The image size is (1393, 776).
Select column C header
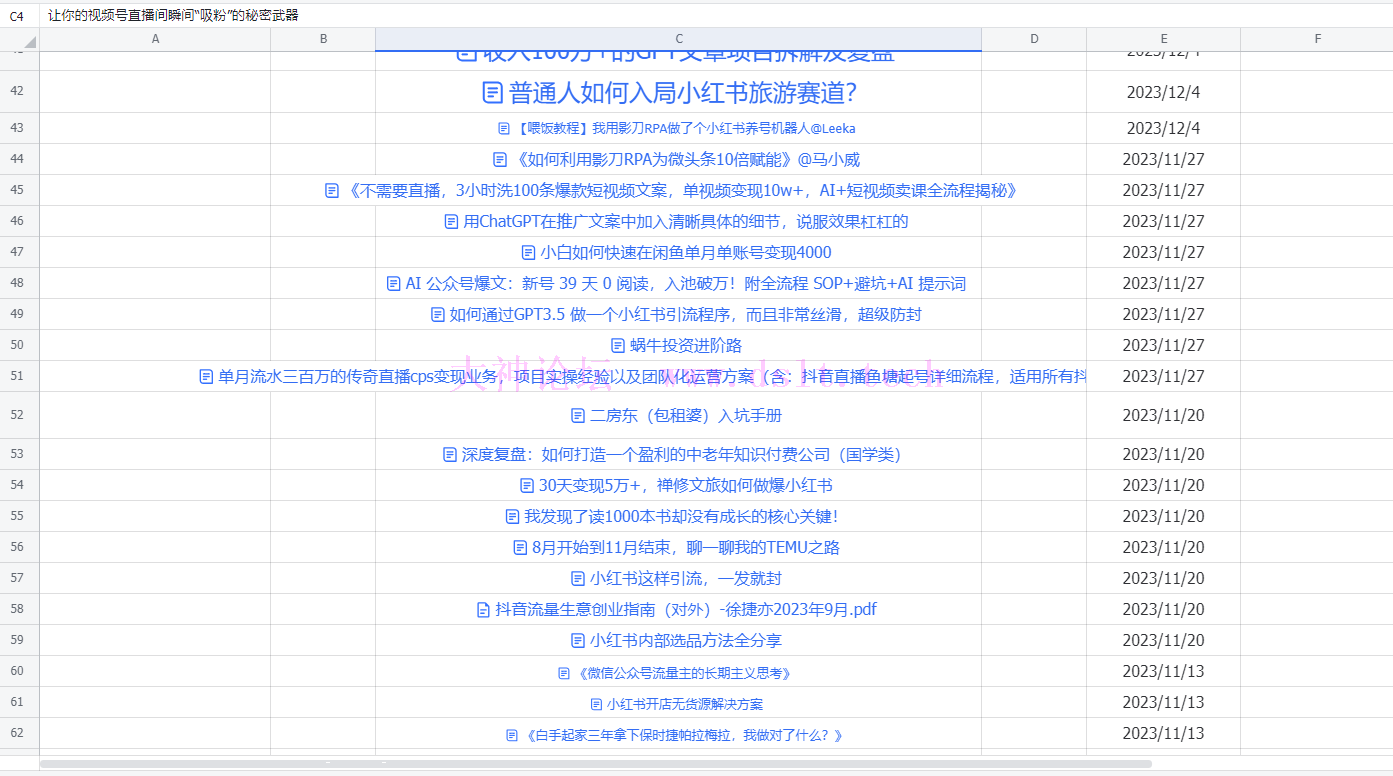point(678,39)
